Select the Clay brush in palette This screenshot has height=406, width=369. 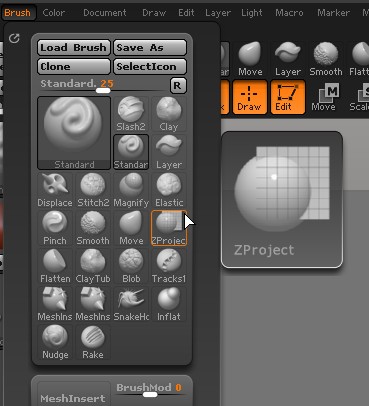pyautogui.click(x=169, y=114)
